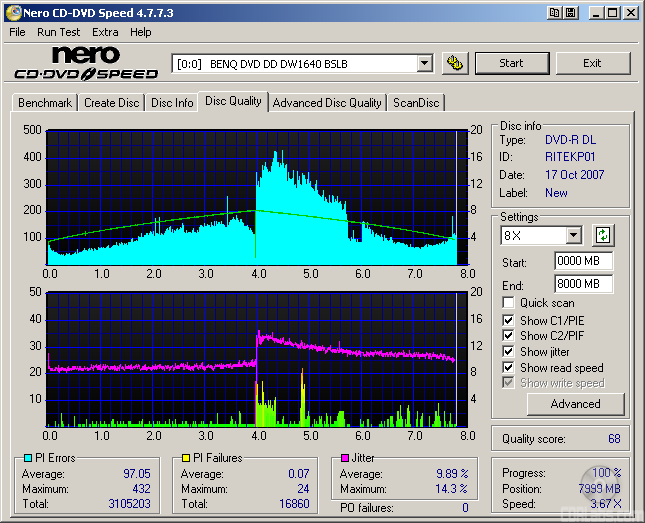Click the green refresh speed icon
The height and width of the screenshot is (523, 645).
pyautogui.click(x=602, y=236)
